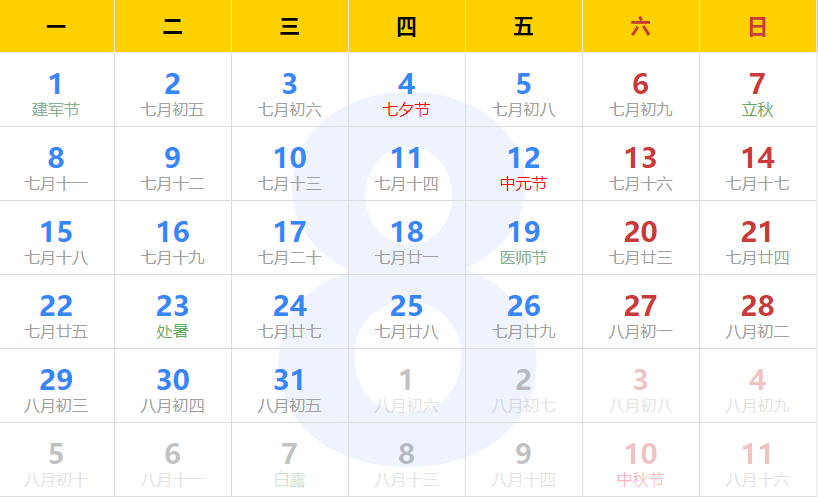The width and height of the screenshot is (818, 497).
Task: Open date 25 labeled 七月廿八
Action: (x=406, y=314)
